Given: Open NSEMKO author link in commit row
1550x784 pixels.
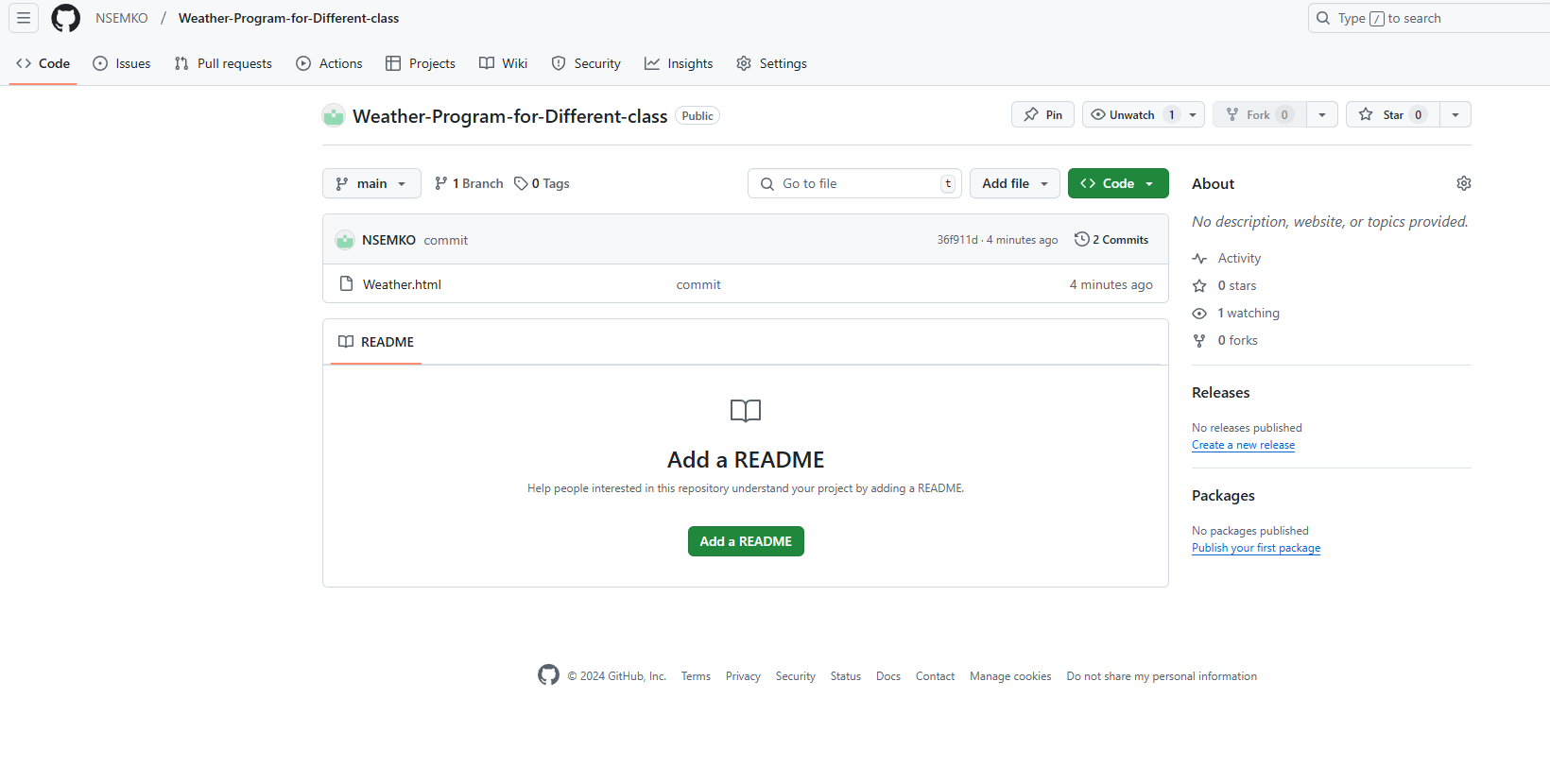Looking at the screenshot, I should tap(388, 240).
